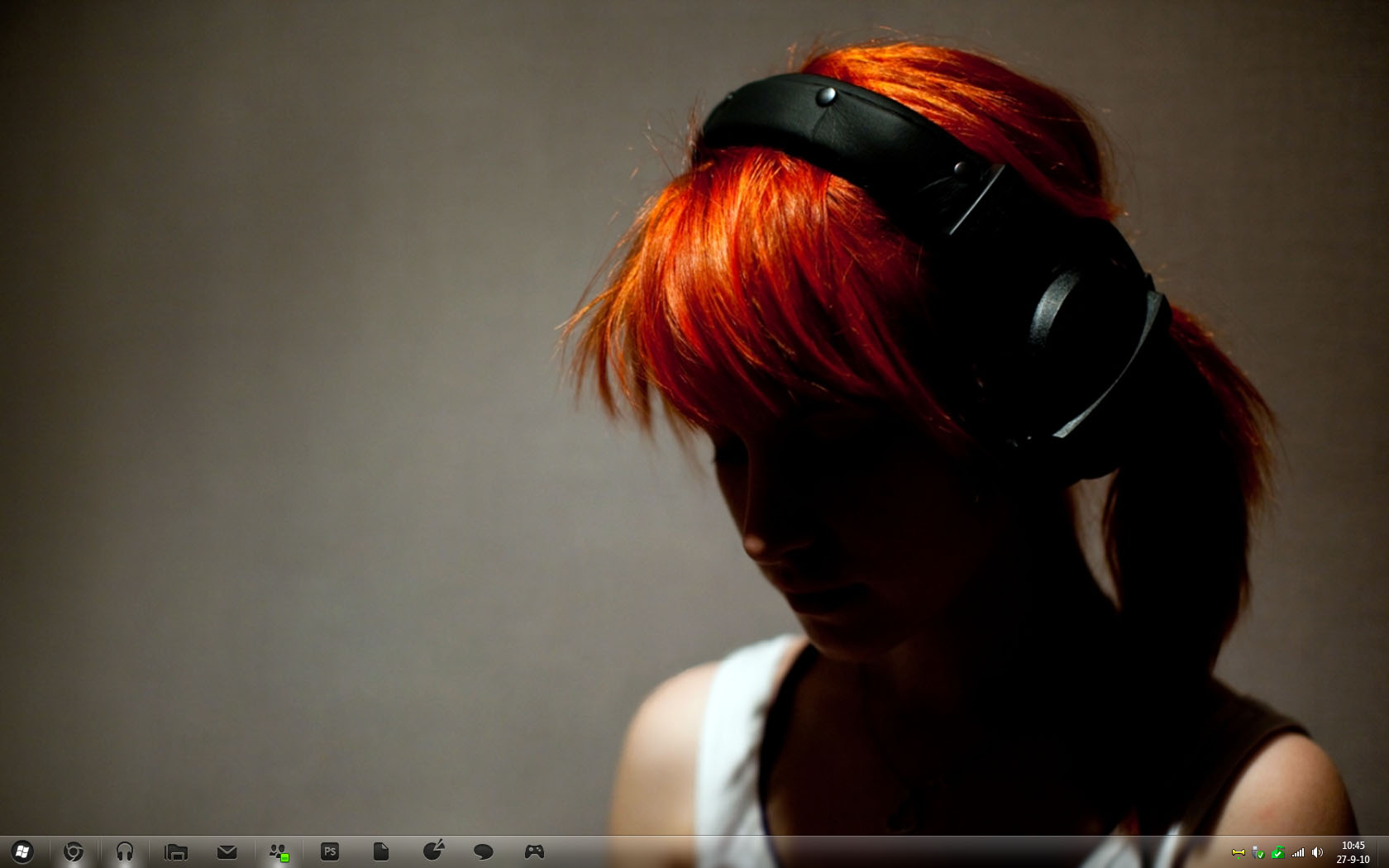Open the Windows Start menu

[22, 851]
